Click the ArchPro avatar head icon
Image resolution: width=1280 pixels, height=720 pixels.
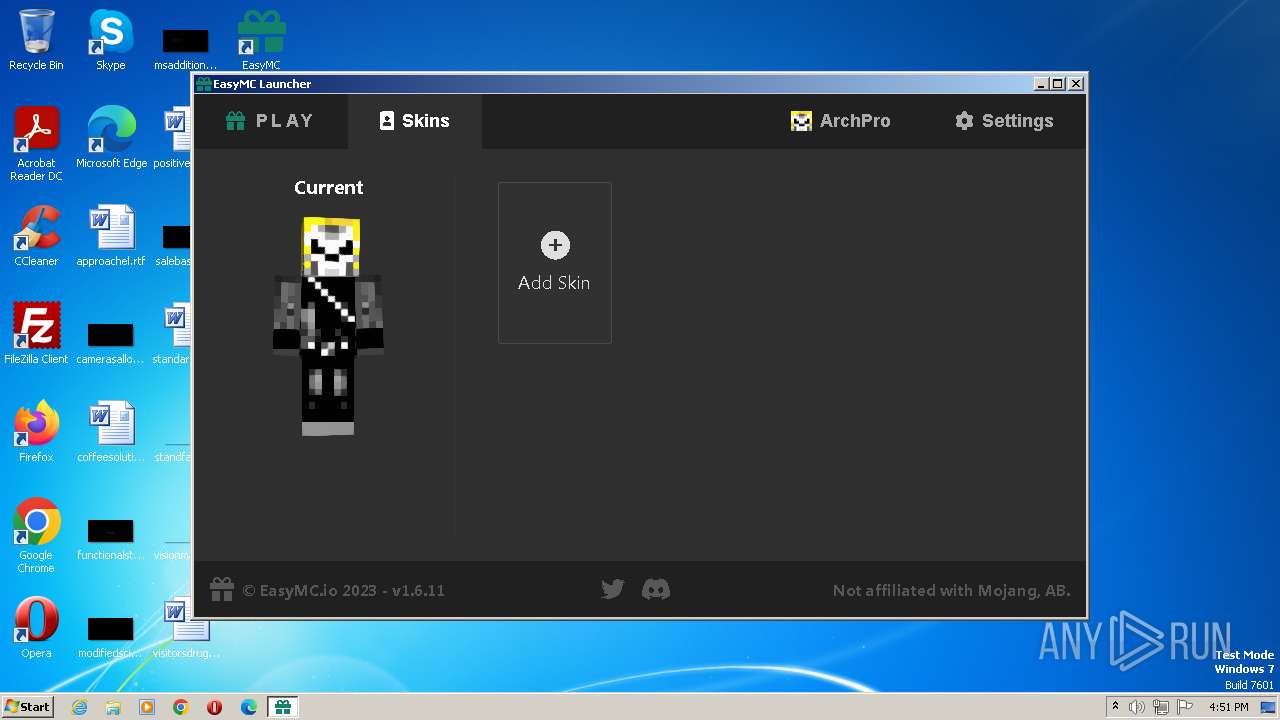coord(801,121)
